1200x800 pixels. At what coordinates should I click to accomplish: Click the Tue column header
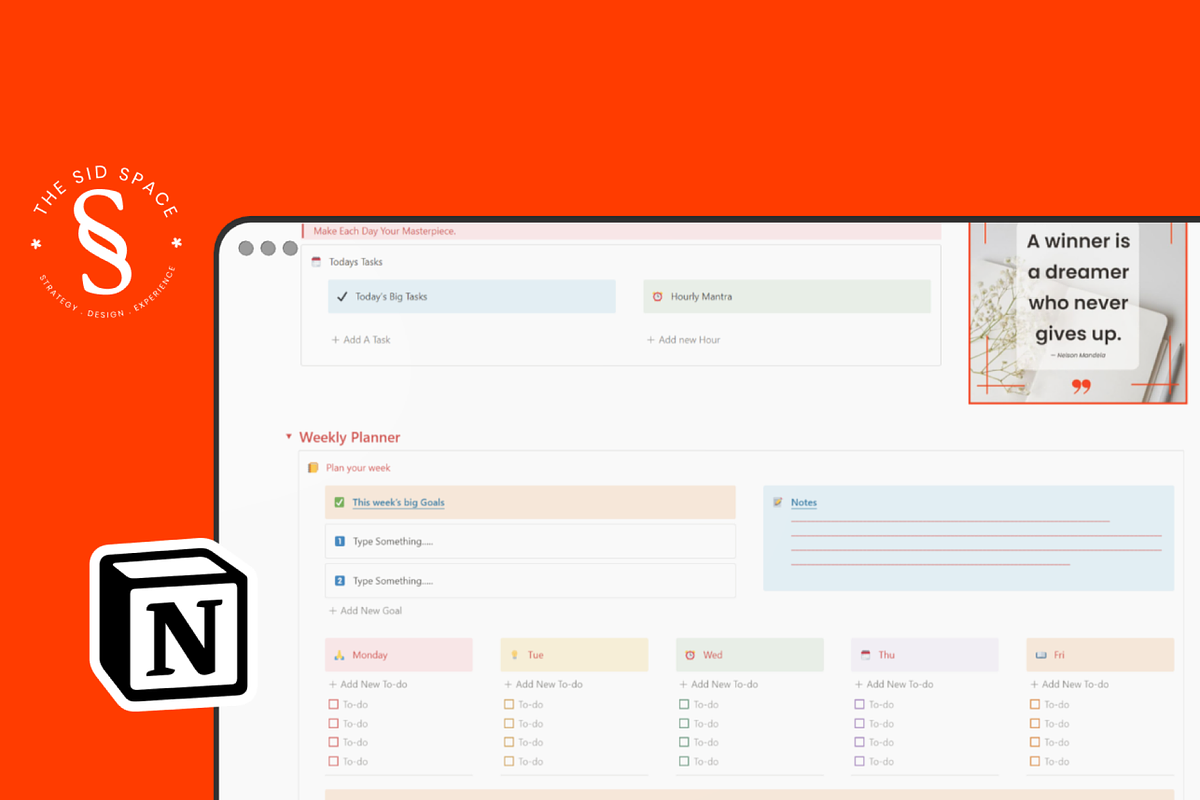click(x=574, y=655)
